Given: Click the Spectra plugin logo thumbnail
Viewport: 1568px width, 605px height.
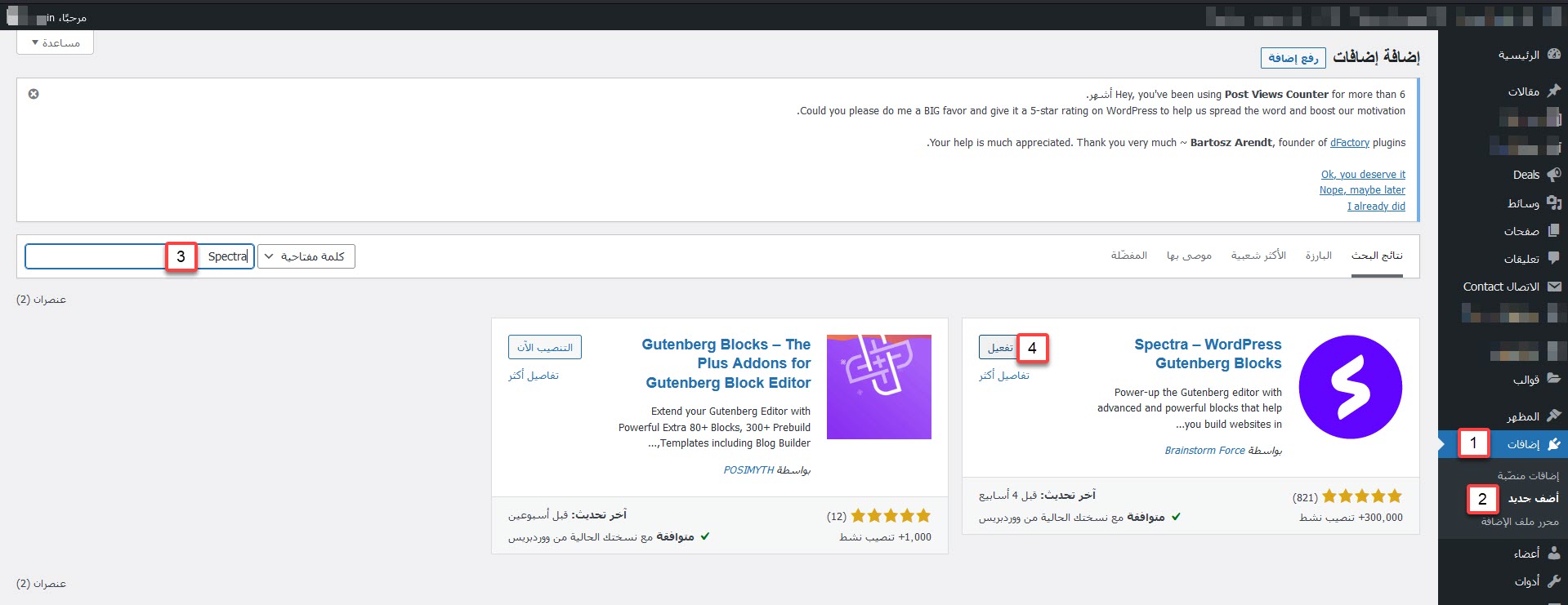Looking at the screenshot, I should (1350, 387).
